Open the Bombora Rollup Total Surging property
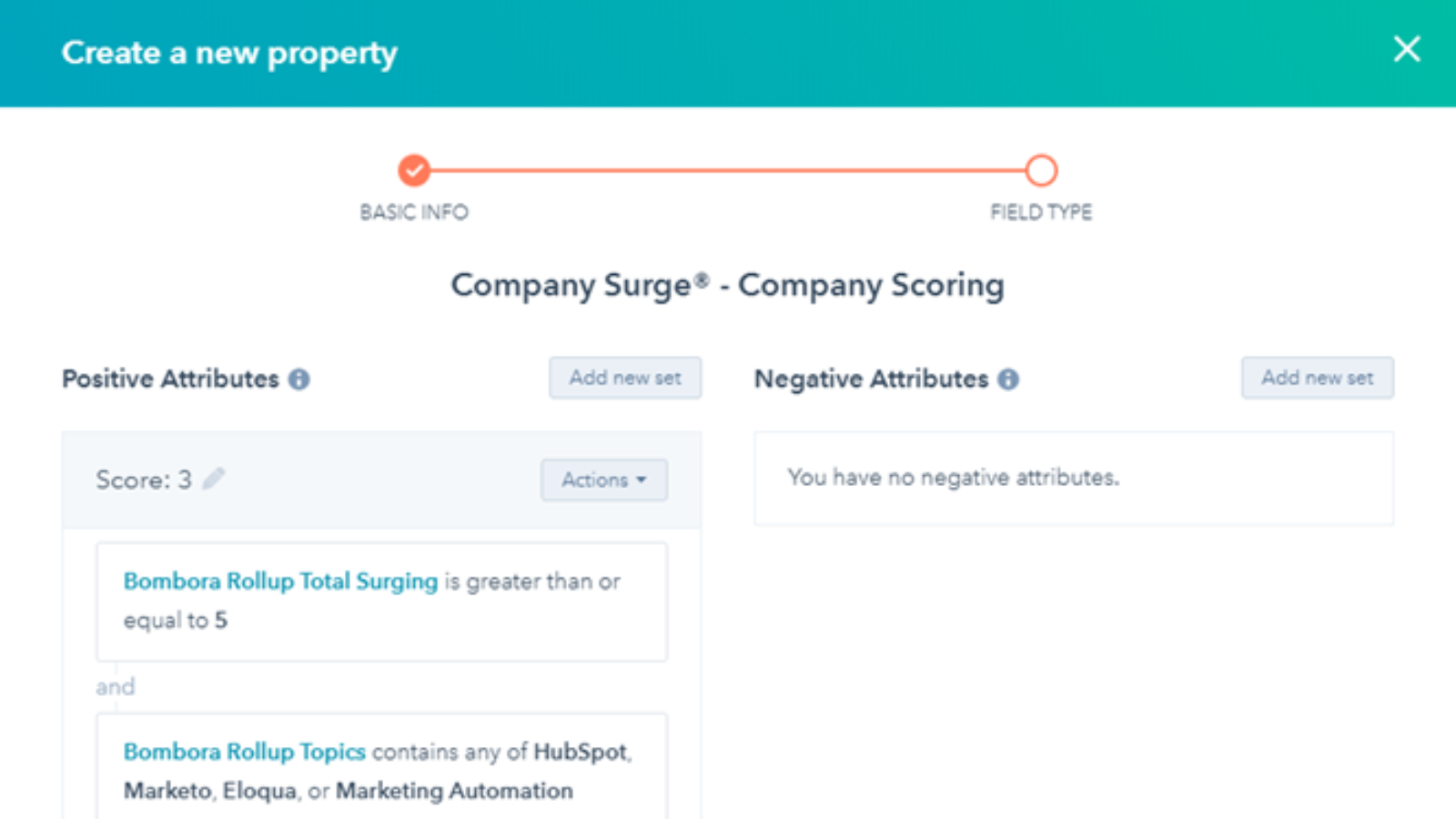This screenshot has width=1456, height=819. pyautogui.click(x=280, y=581)
